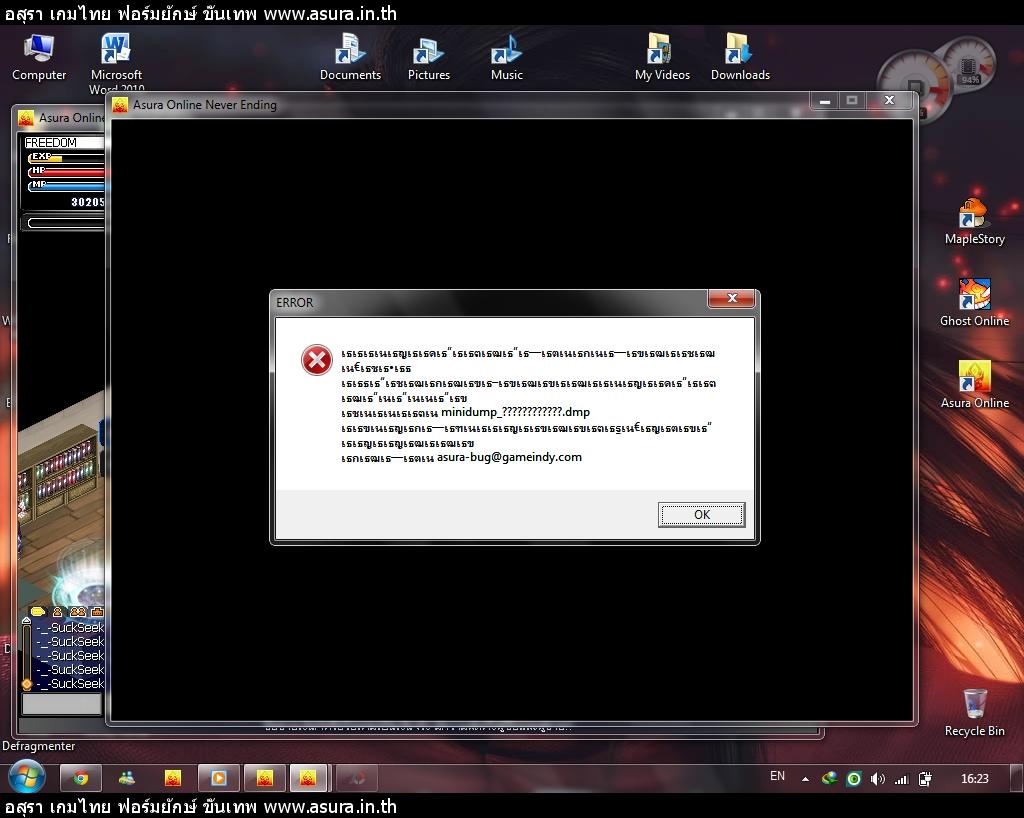The image size is (1024, 818).
Task: Click the power plug tray icon
Action: (x=925, y=779)
